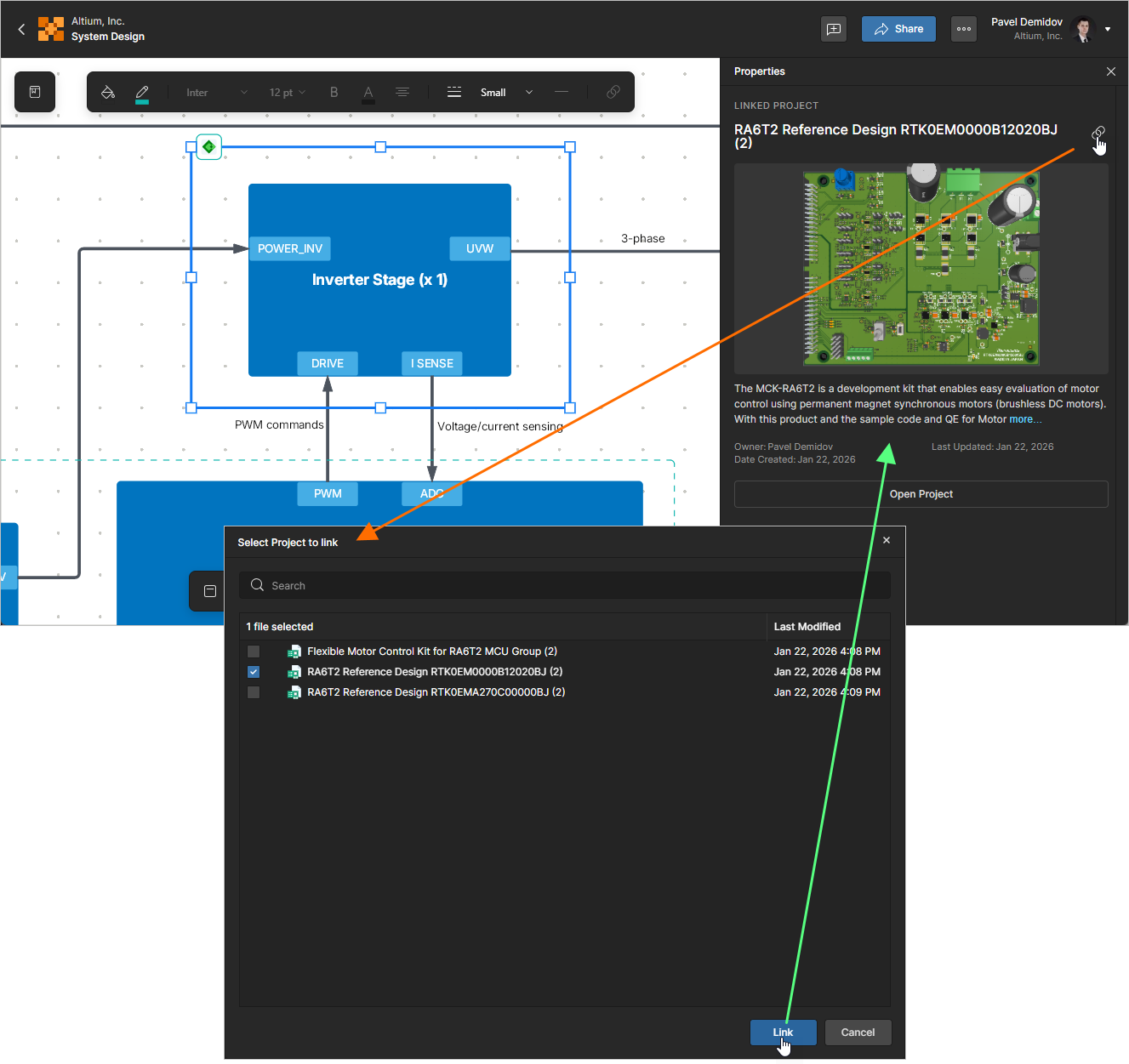Click the PWM port on the lower block
The image size is (1129, 1064).
(328, 493)
